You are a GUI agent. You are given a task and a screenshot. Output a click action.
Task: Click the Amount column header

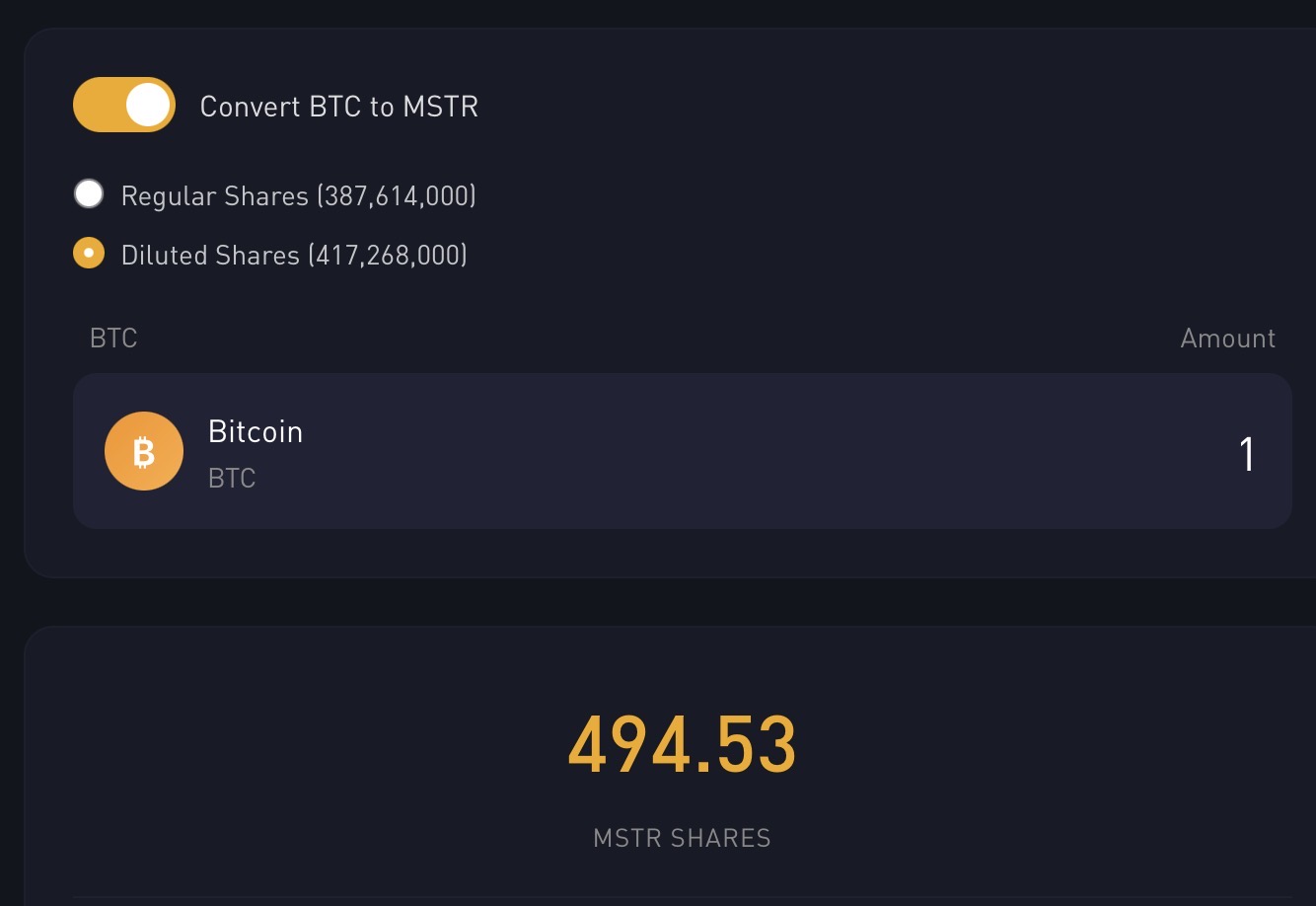(1228, 339)
